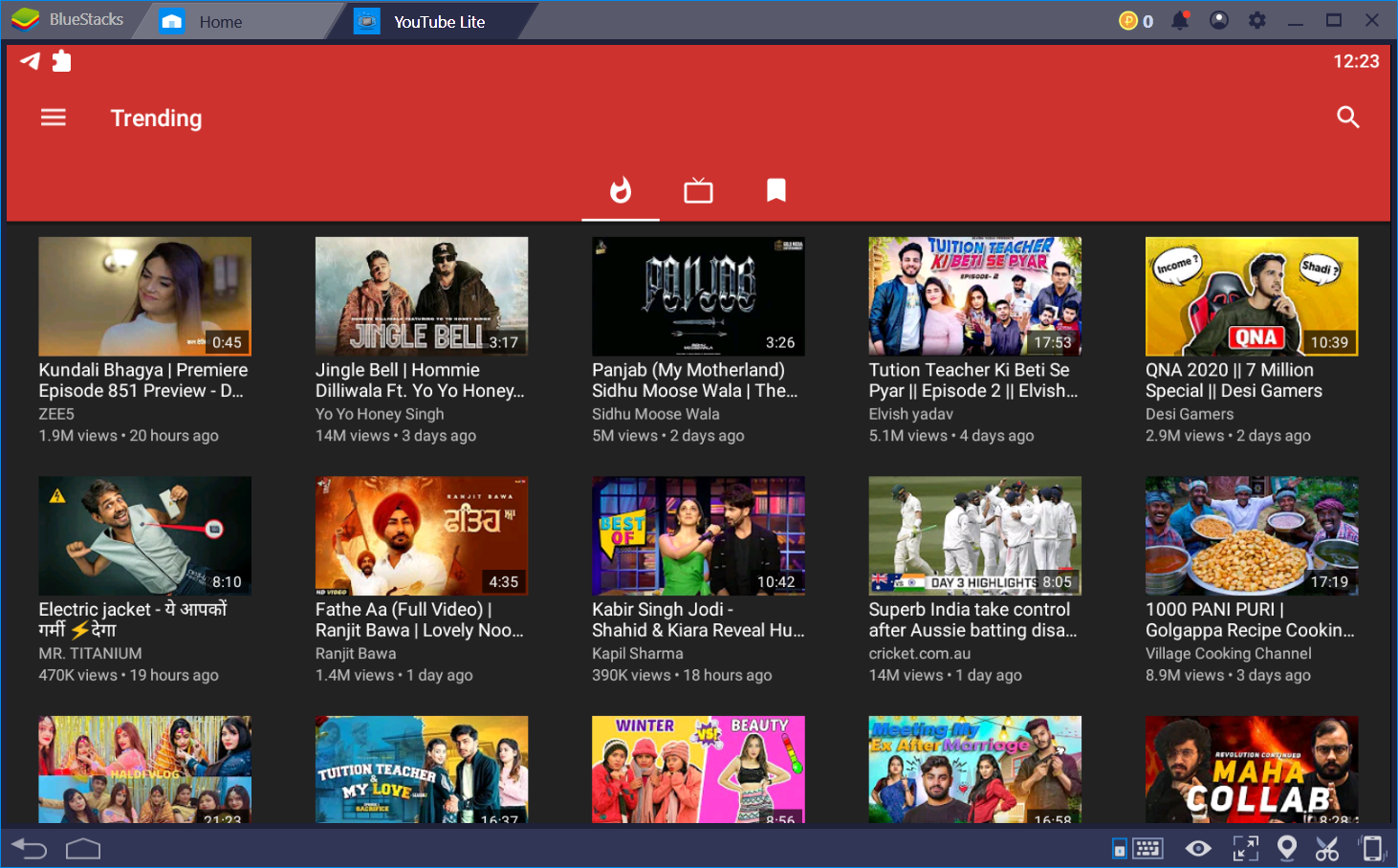This screenshot has width=1398, height=868.
Task: Click the Yo Yo Honey Singh channel name
Action: (380, 414)
